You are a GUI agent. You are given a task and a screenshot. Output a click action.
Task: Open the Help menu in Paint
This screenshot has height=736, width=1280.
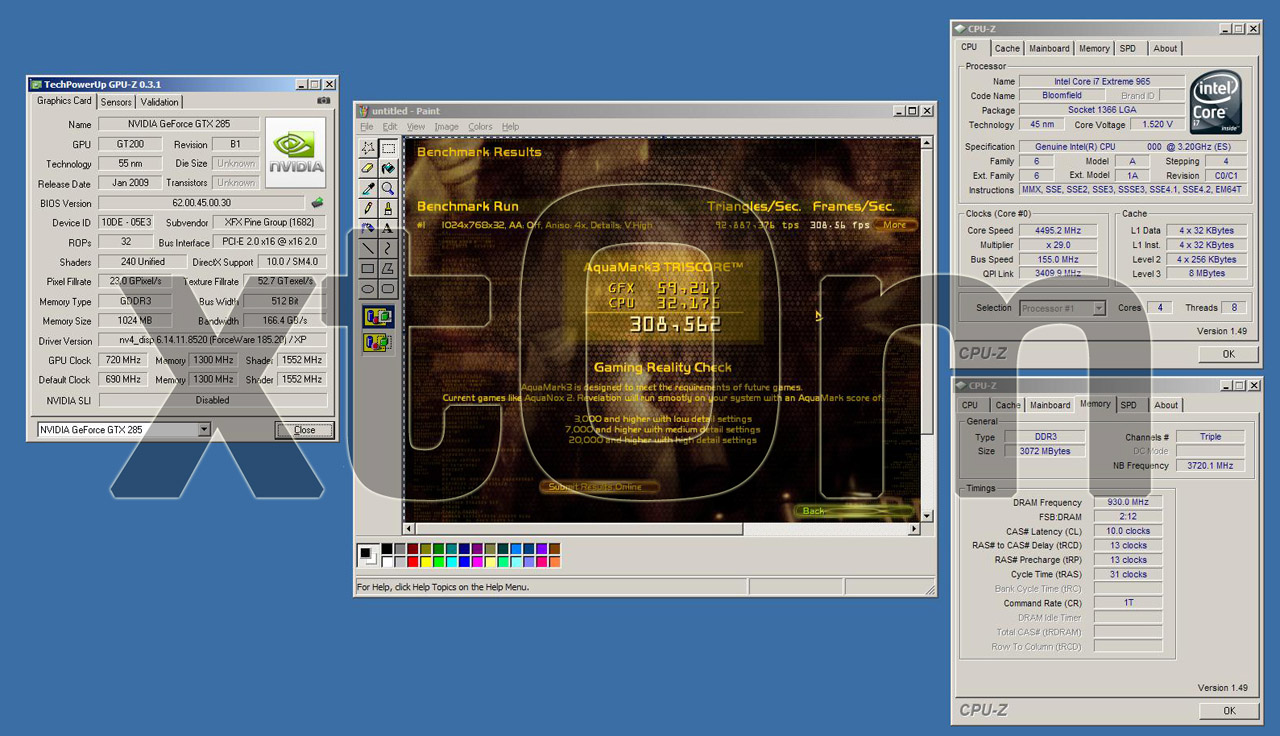tap(510, 127)
